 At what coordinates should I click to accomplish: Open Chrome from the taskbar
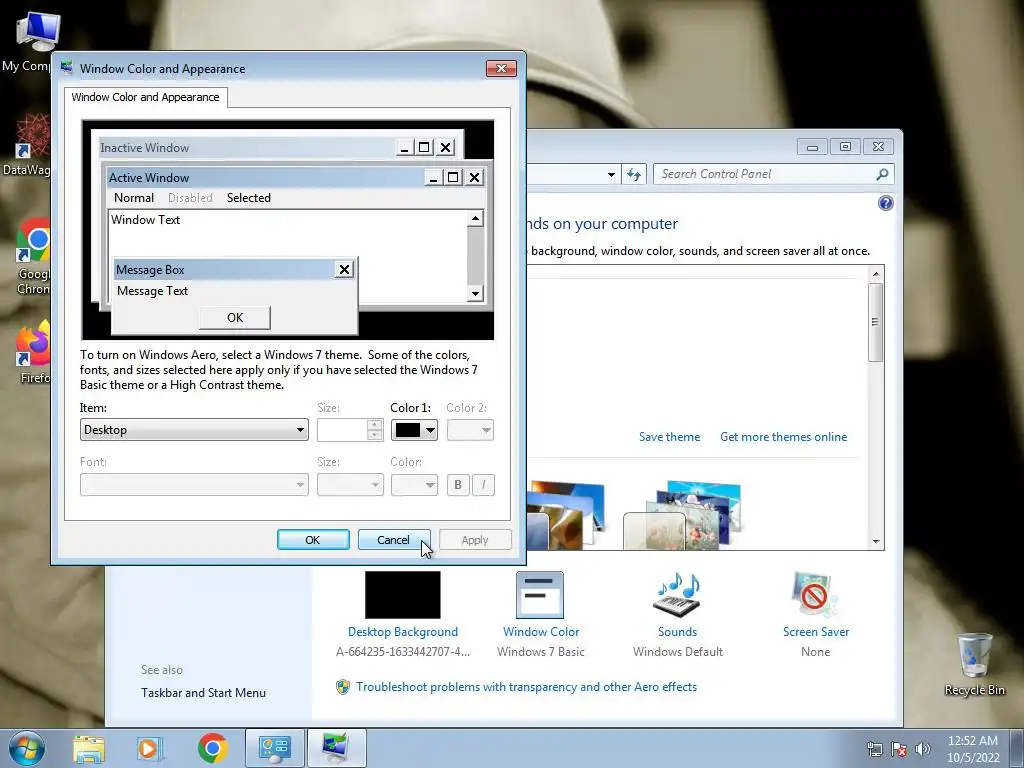[212, 748]
